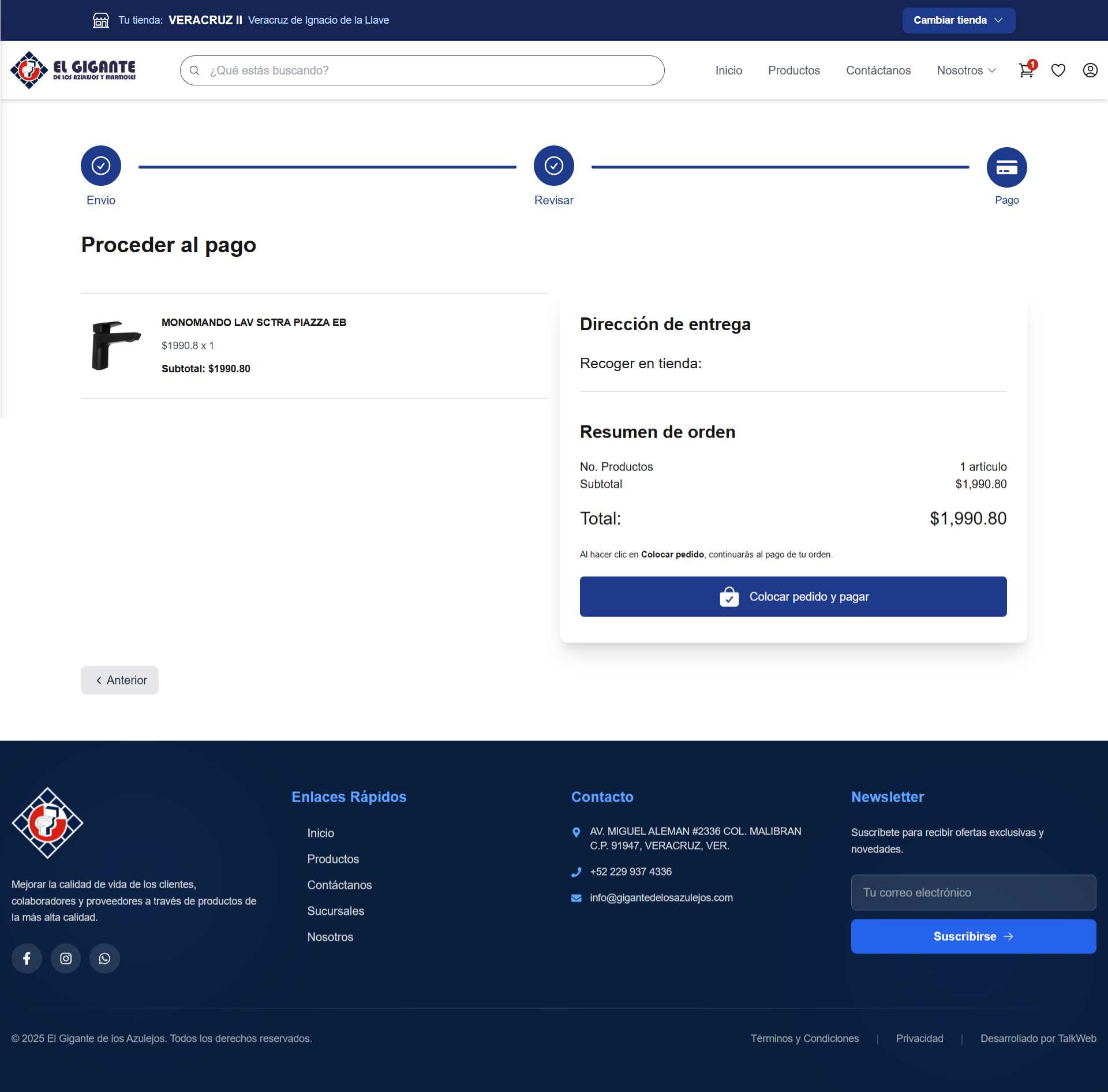Open the Productos menu item

pos(793,70)
